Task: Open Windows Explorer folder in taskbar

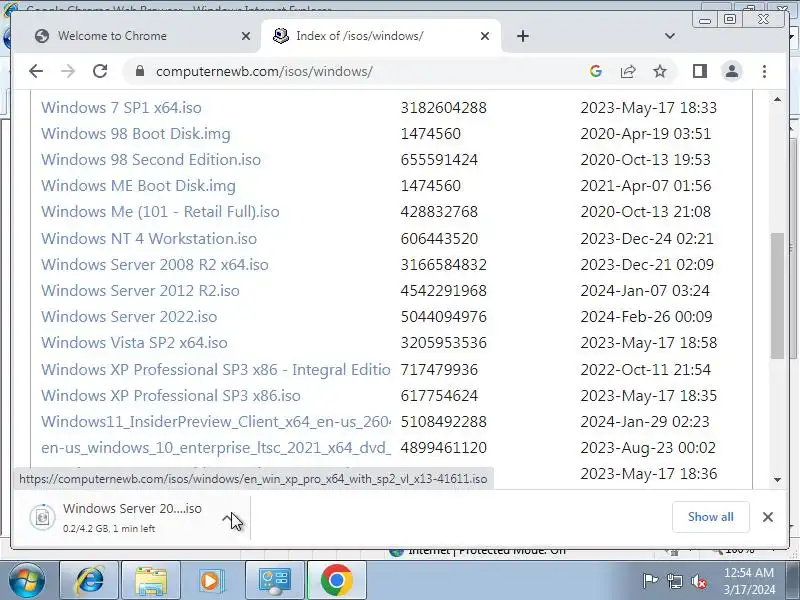Action: pos(151,580)
